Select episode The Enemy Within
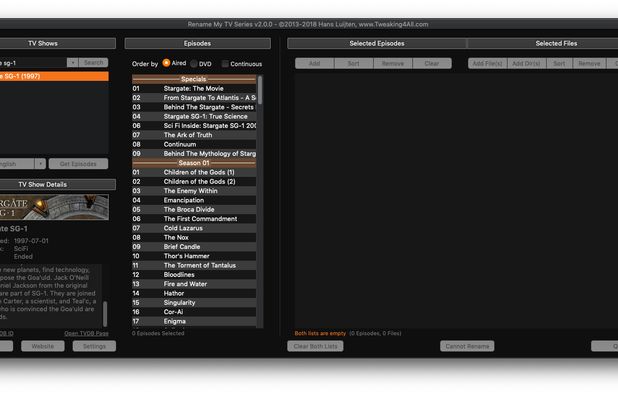The image size is (618, 394). pos(194,191)
